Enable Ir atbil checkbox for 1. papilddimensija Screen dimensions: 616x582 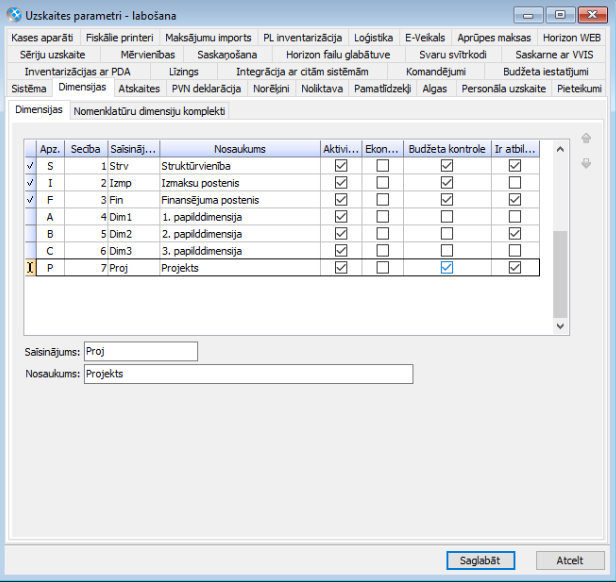coord(515,217)
